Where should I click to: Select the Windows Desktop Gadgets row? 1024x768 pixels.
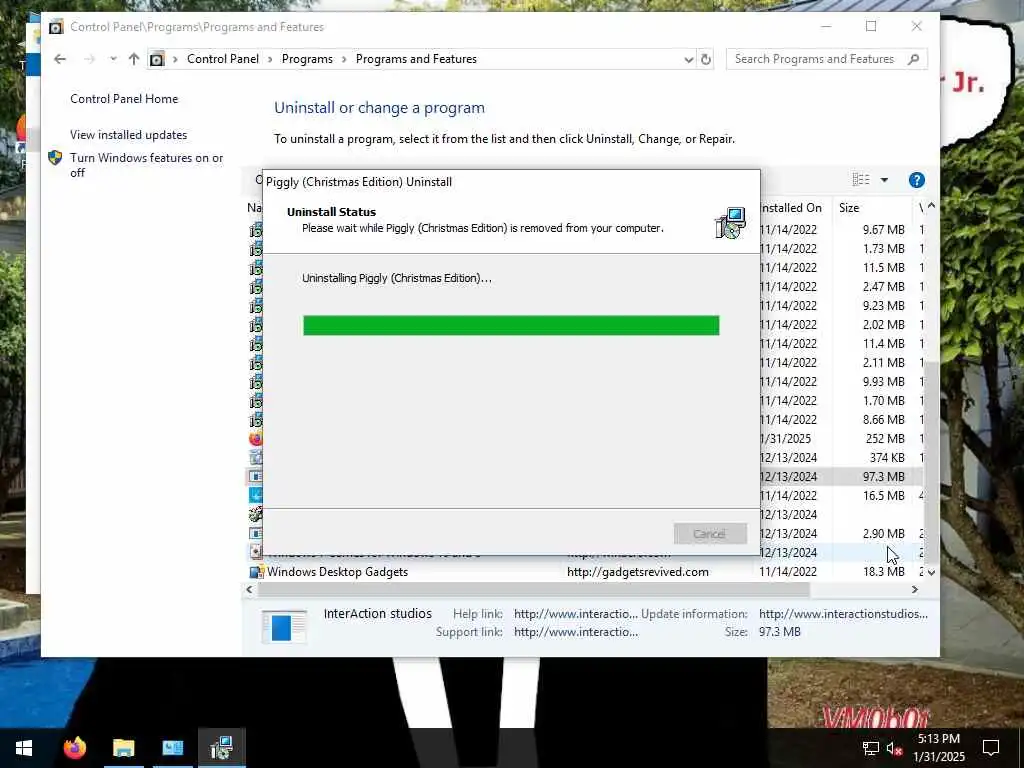click(x=584, y=572)
